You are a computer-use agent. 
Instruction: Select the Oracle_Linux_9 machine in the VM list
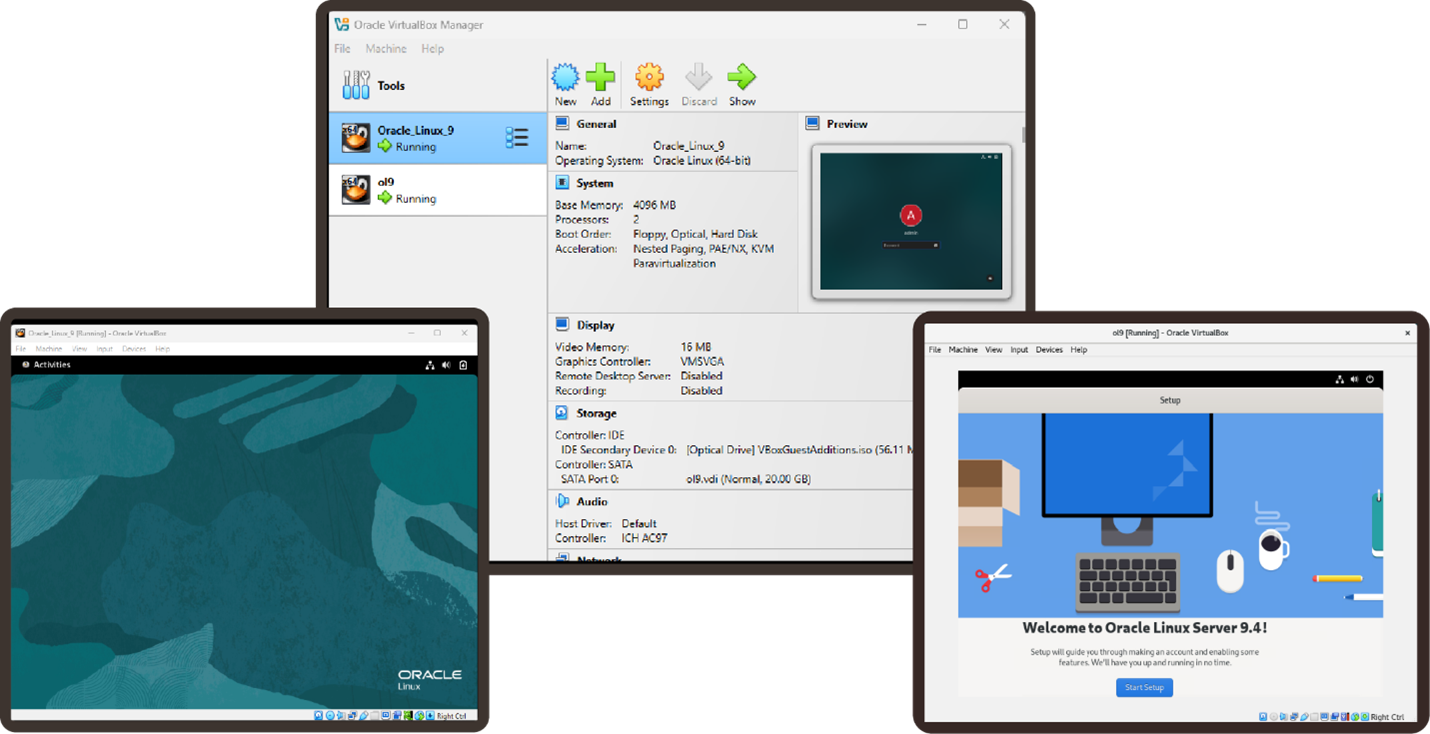pos(438,138)
